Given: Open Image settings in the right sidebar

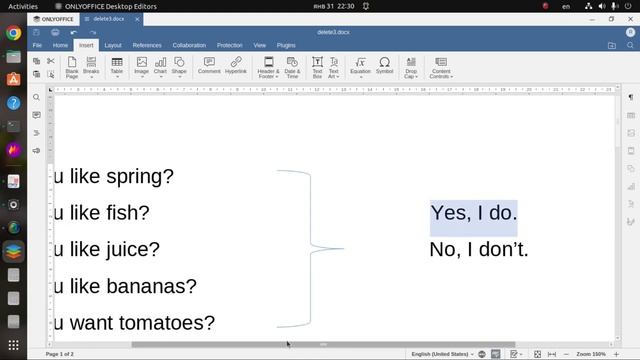Looking at the screenshot, I should pyautogui.click(x=631, y=133).
